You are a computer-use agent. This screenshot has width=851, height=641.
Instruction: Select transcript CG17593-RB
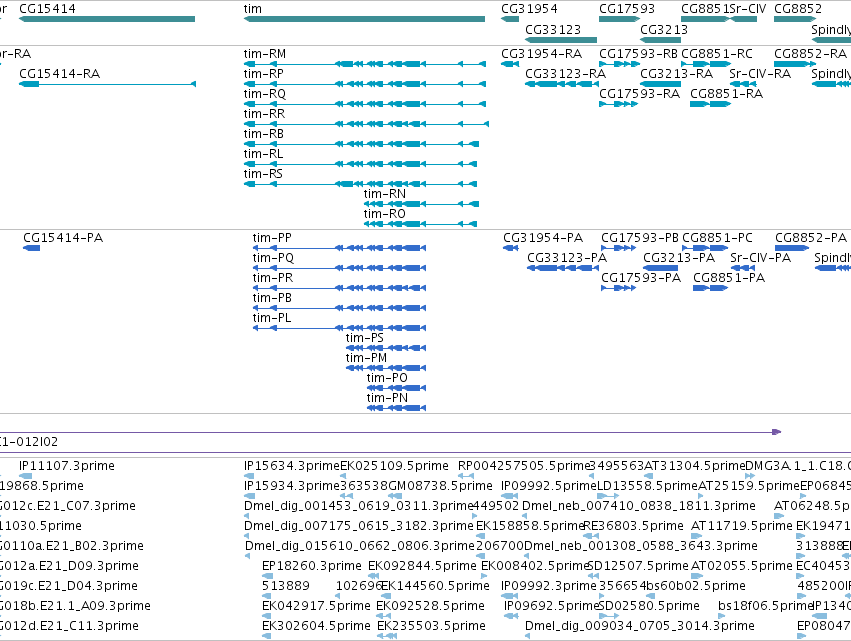tap(619, 64)
